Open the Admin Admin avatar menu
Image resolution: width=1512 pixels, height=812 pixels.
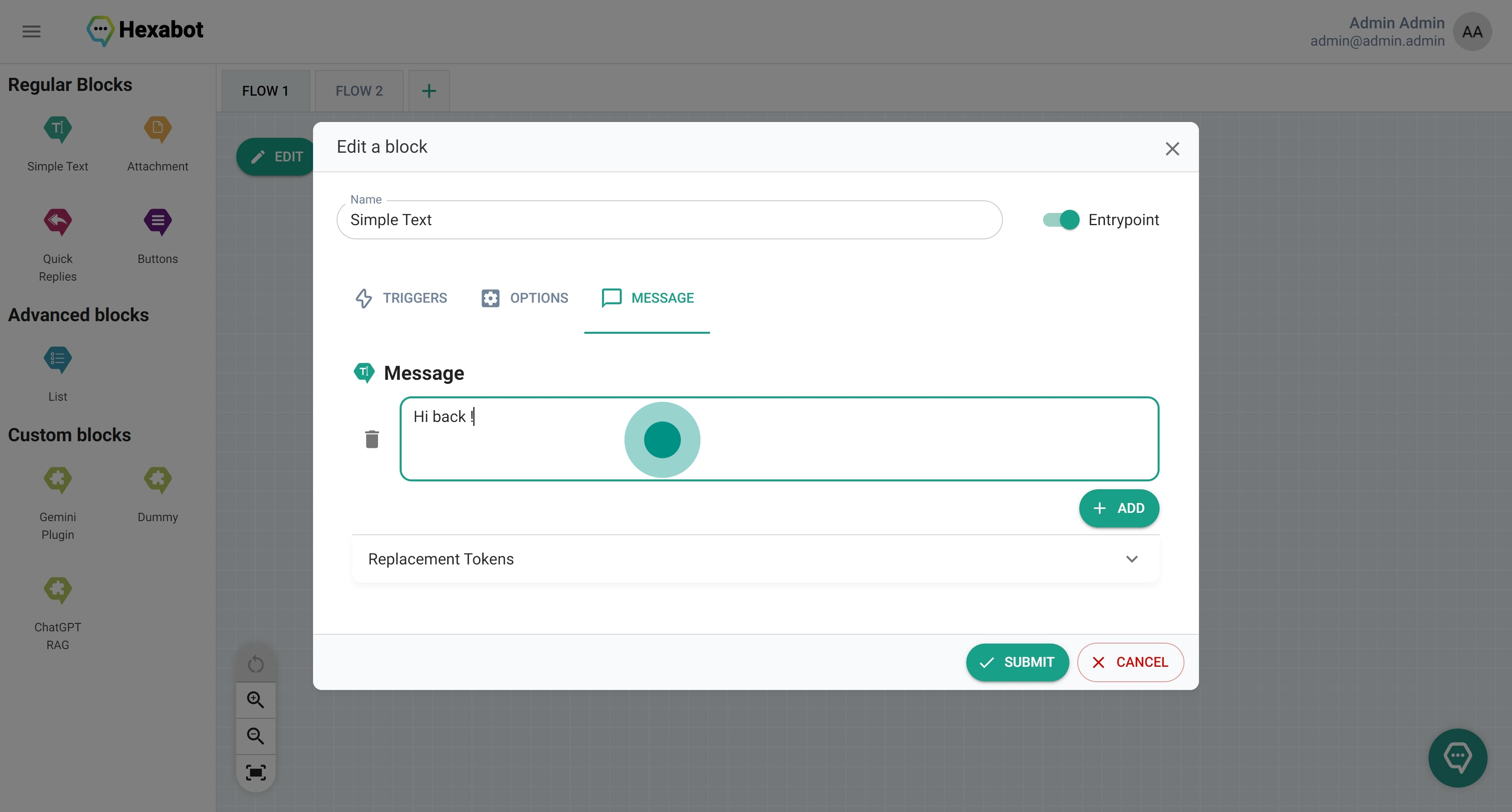(x=1471, y=31)
